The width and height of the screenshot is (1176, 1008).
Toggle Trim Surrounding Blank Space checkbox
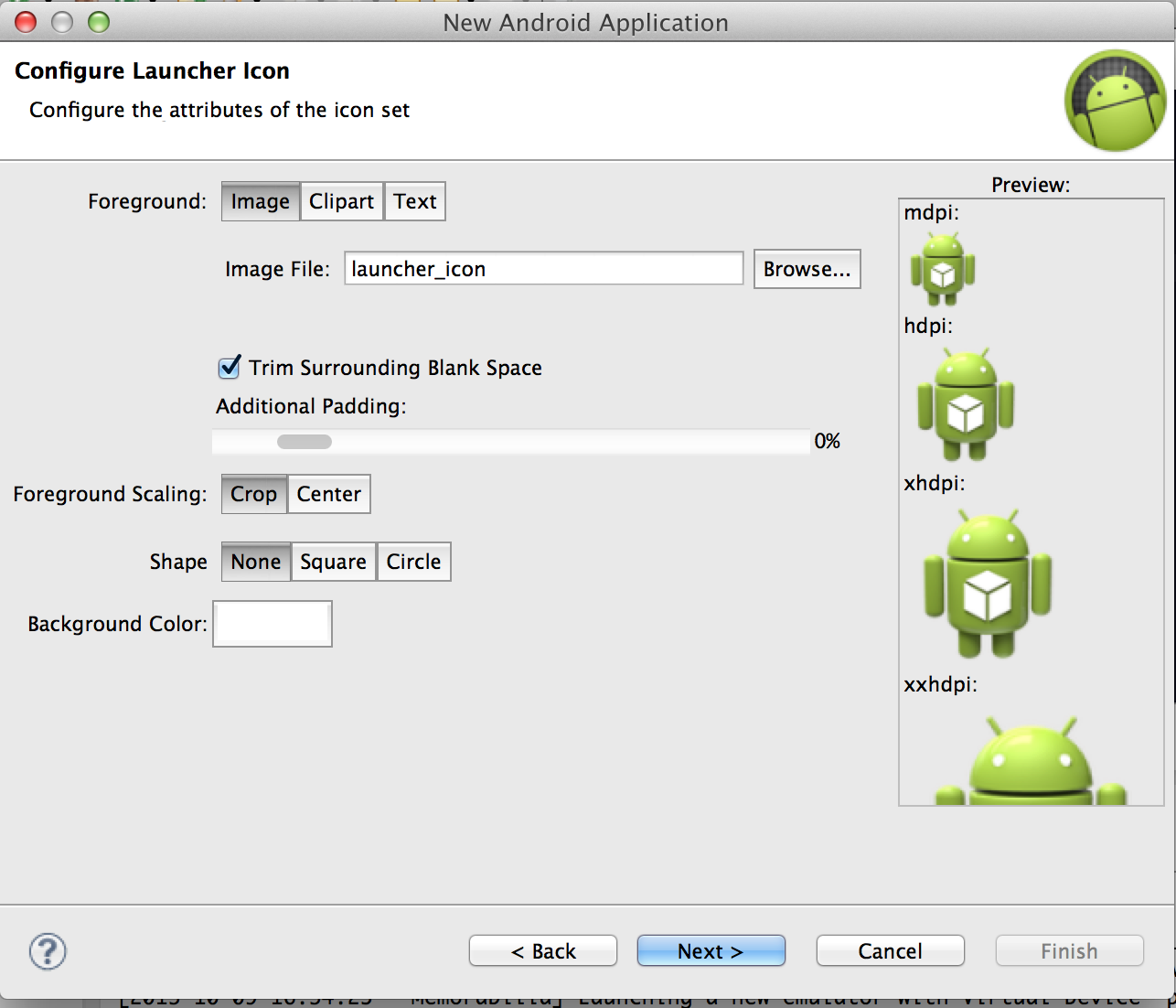[x=230, y=367]
